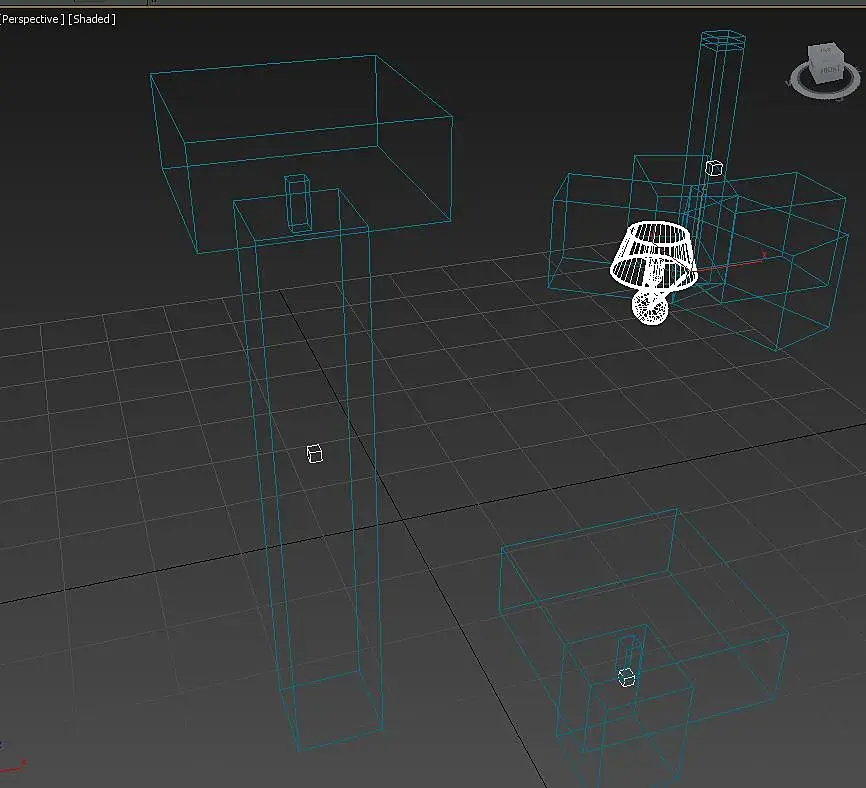Select the white lamp shade wireframe
The image size is (866, 788).
(x=653, y=255)
